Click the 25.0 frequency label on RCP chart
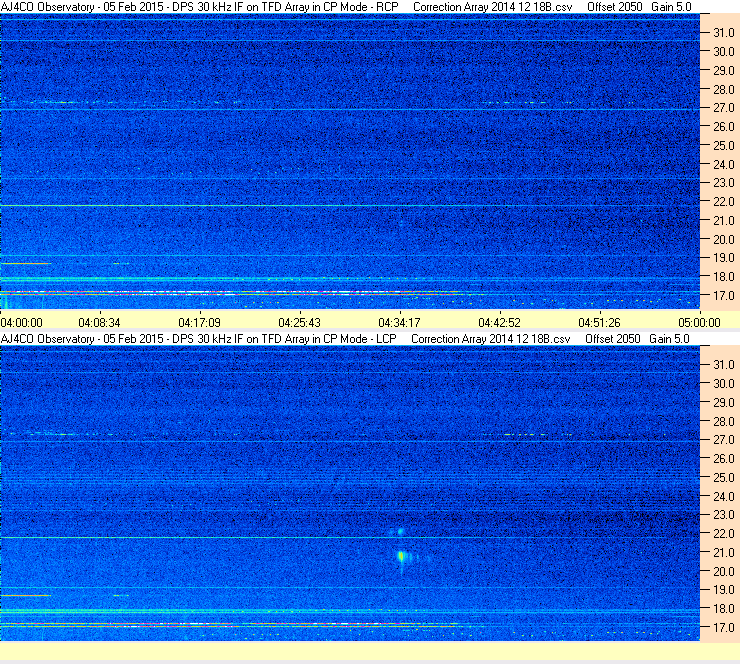The height and width of the screenshot is (664, 740). pos(723,146)
